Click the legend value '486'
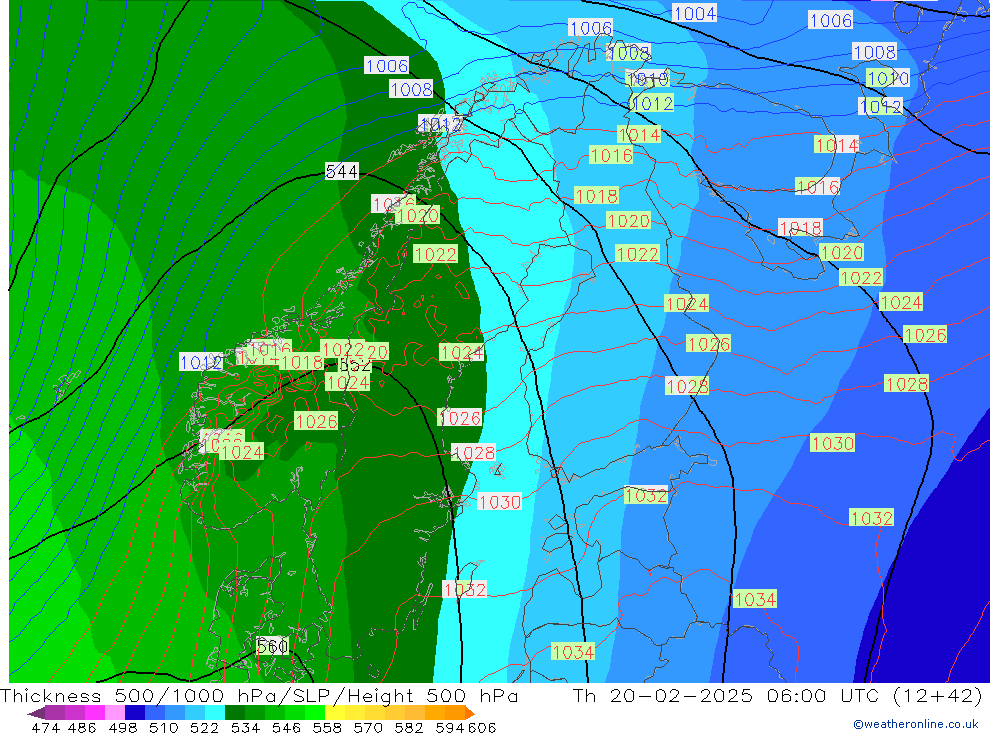The height and width of the screenshot is (733, 1000). point(82,727)
